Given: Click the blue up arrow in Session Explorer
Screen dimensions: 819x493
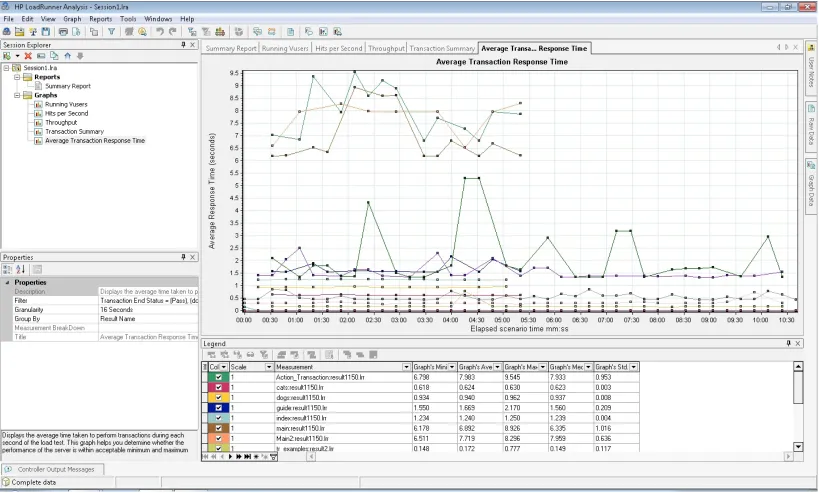Looking at the screenshot, I should (x=67, y=56).
